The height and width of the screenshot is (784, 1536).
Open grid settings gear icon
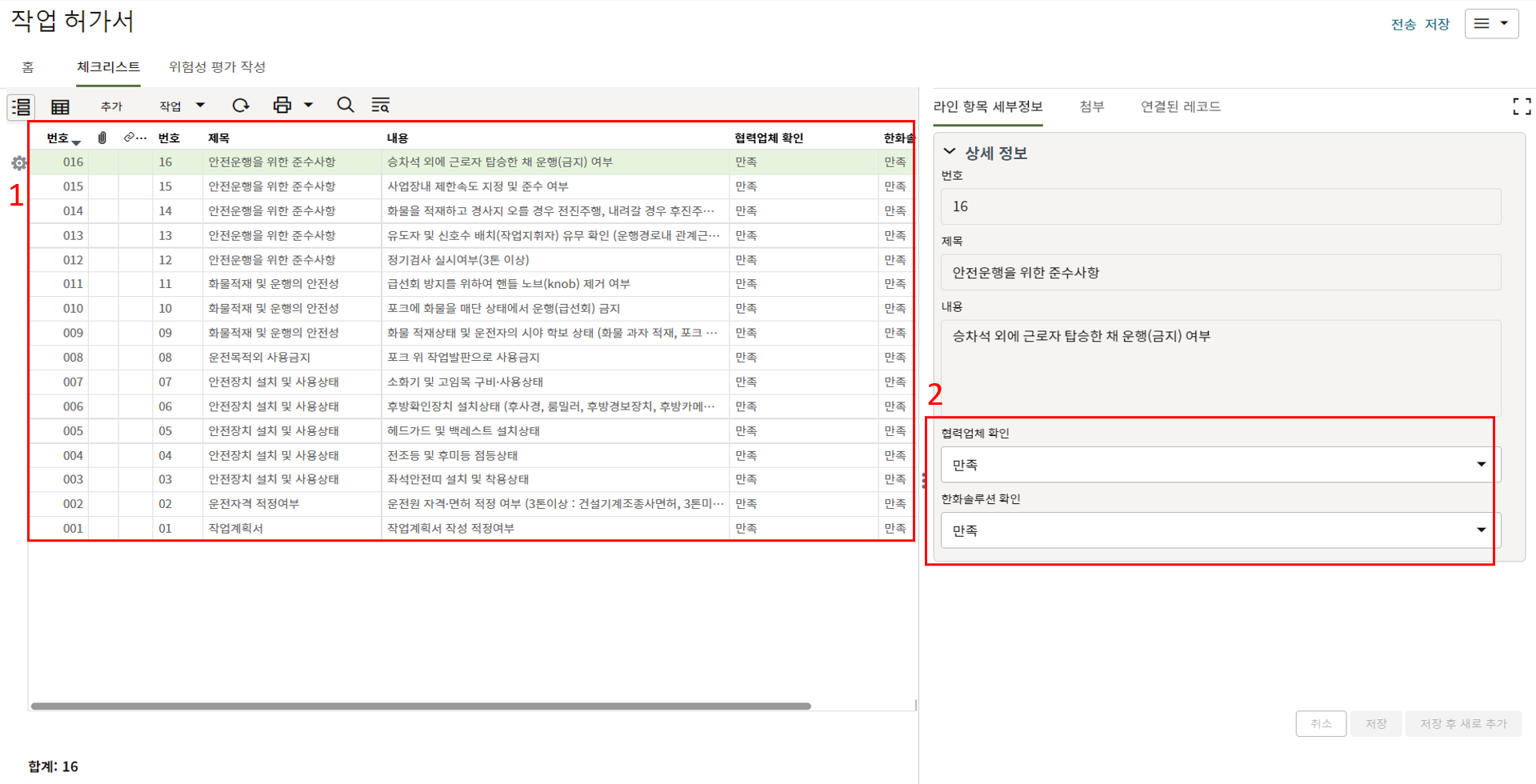pyautogui.click(x=18, y=163)
